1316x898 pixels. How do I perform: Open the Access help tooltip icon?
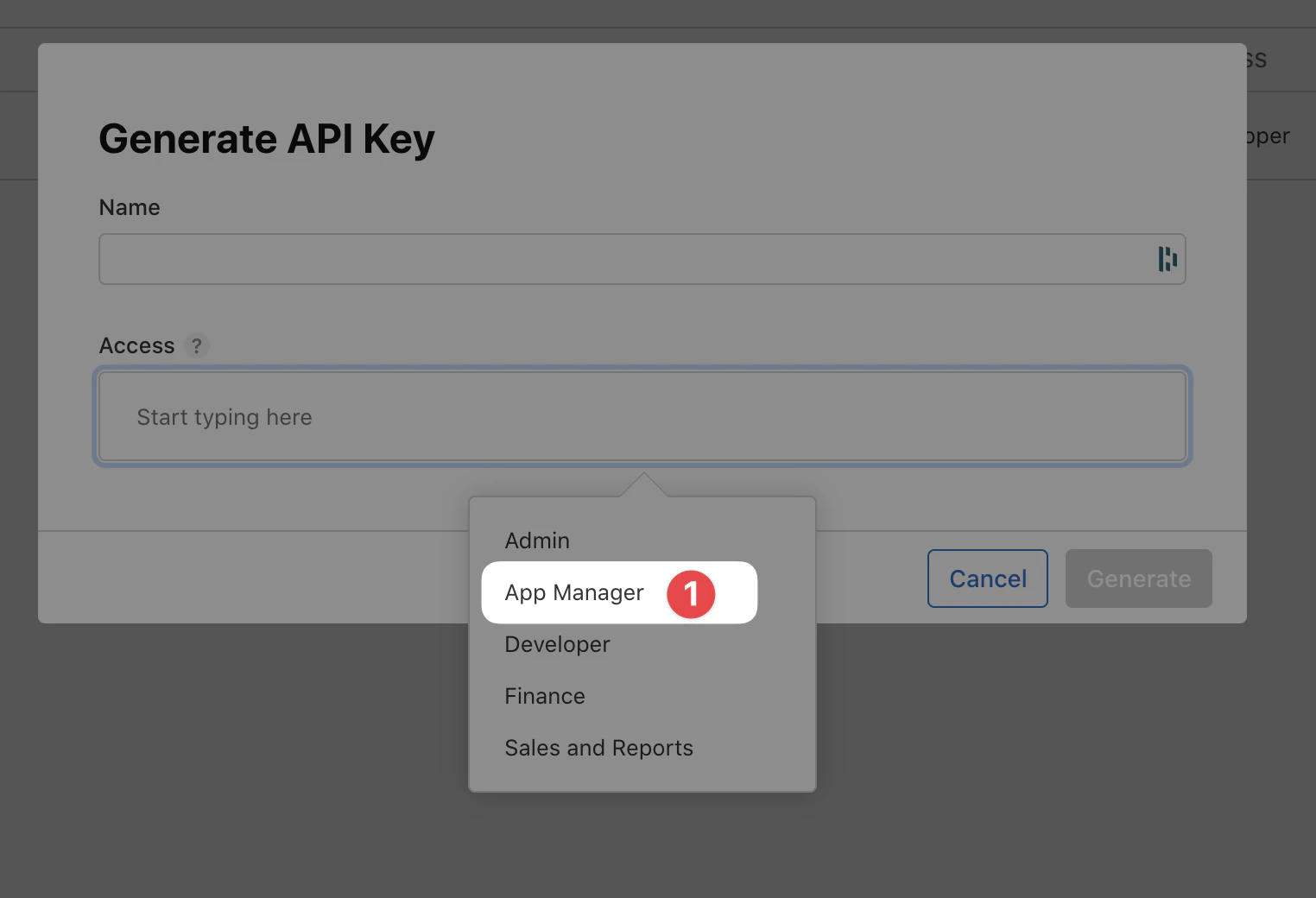tap(198, 345)
